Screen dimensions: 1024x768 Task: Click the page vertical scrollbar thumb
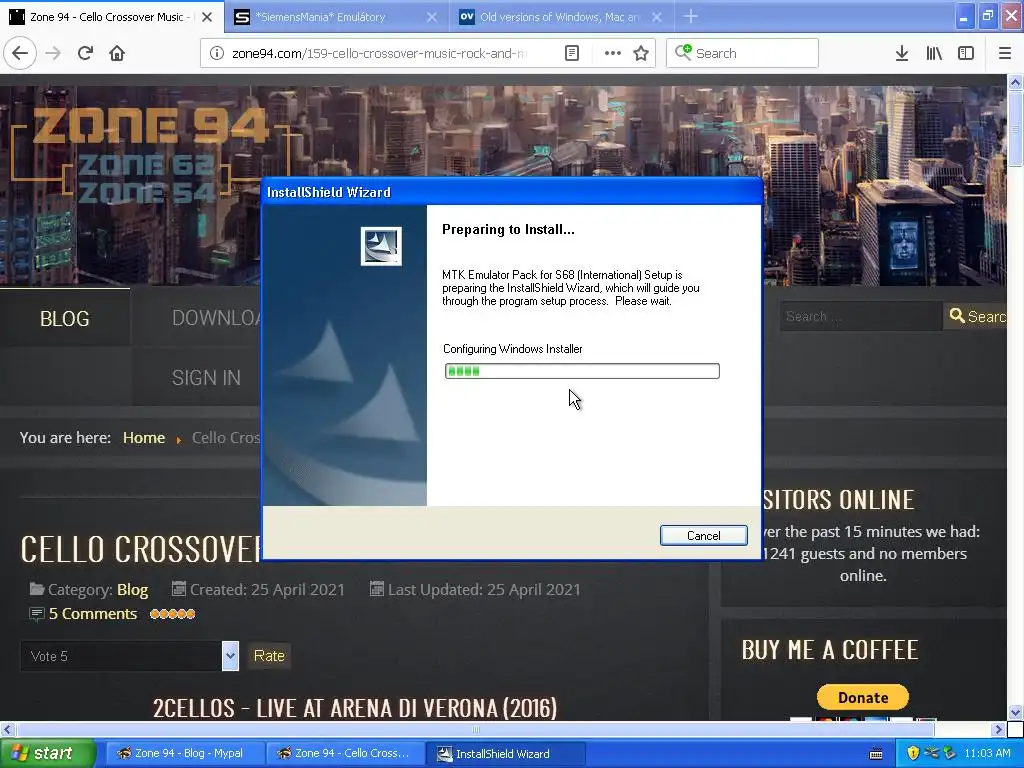(1016, 128)
